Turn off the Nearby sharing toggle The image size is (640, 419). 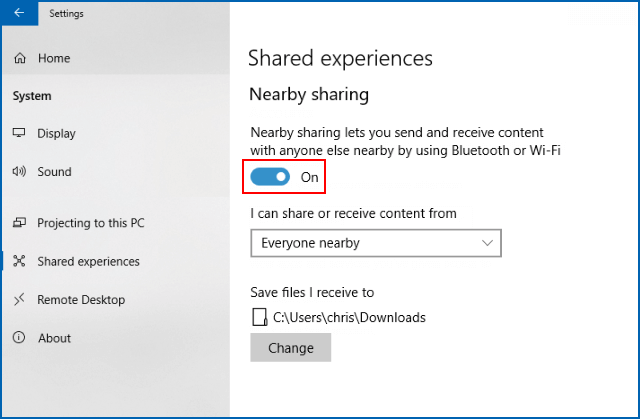click(270, 177)
